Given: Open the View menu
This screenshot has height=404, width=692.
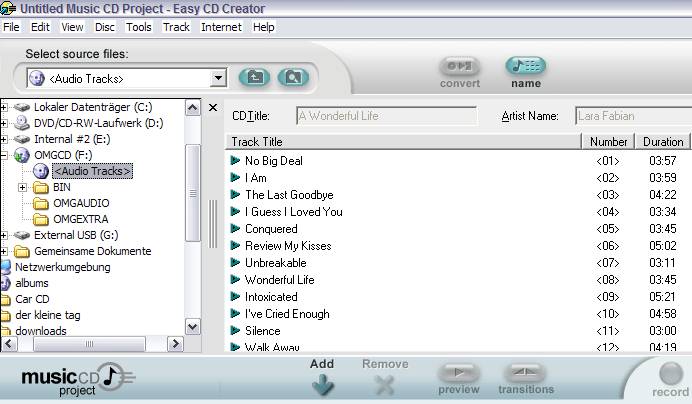Looking at the screenshot, I should 72,27.
